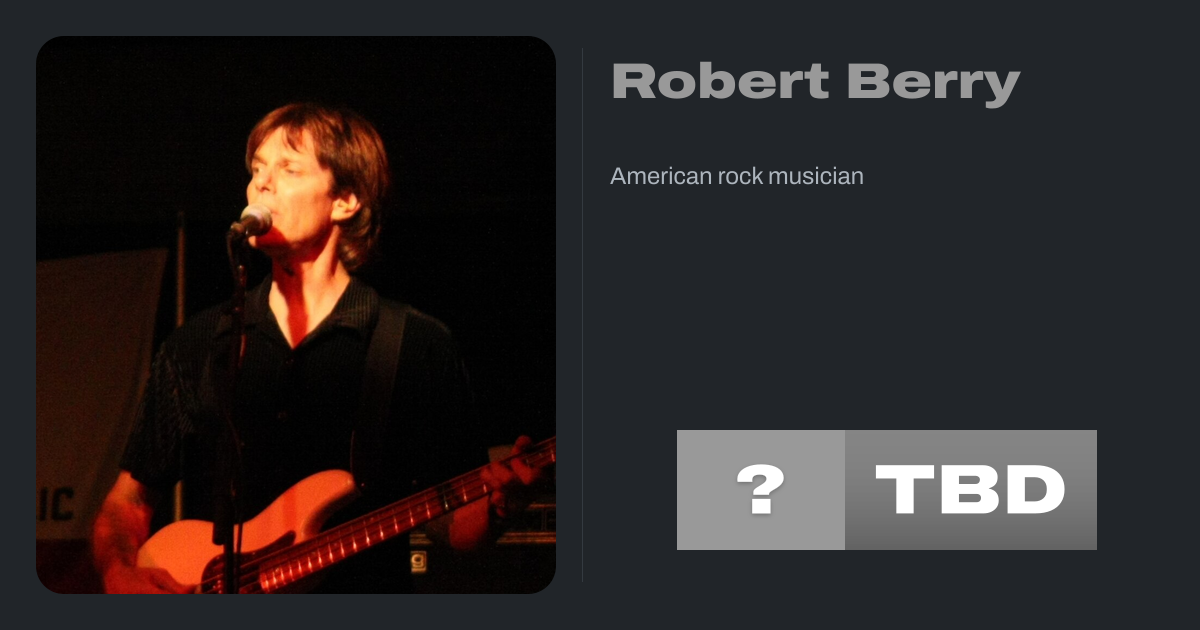Open the Robert Berry photo thumbnail
1200x630 pixels.
tap(296, 315)
